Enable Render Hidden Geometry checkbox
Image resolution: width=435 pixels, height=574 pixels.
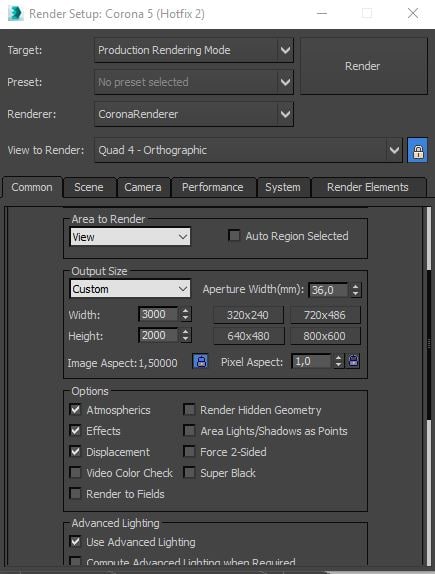pyautogui.click(x=189, y=409)
